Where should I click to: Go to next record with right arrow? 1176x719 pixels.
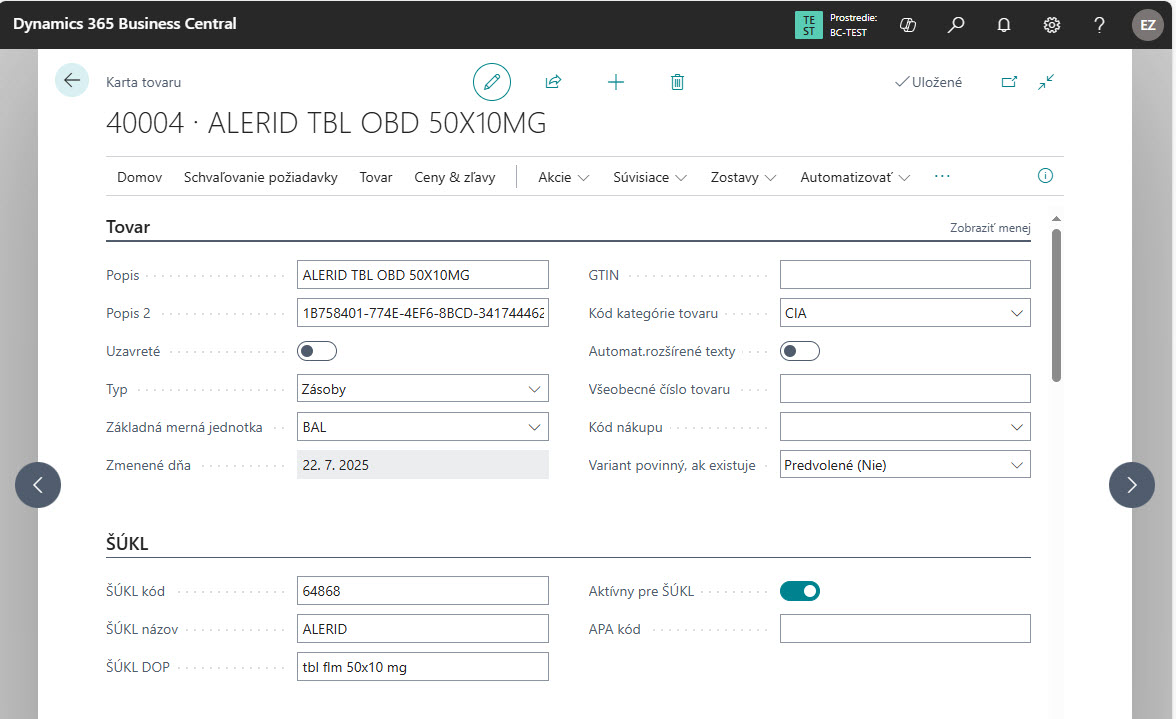click(x=1131, y=485)
